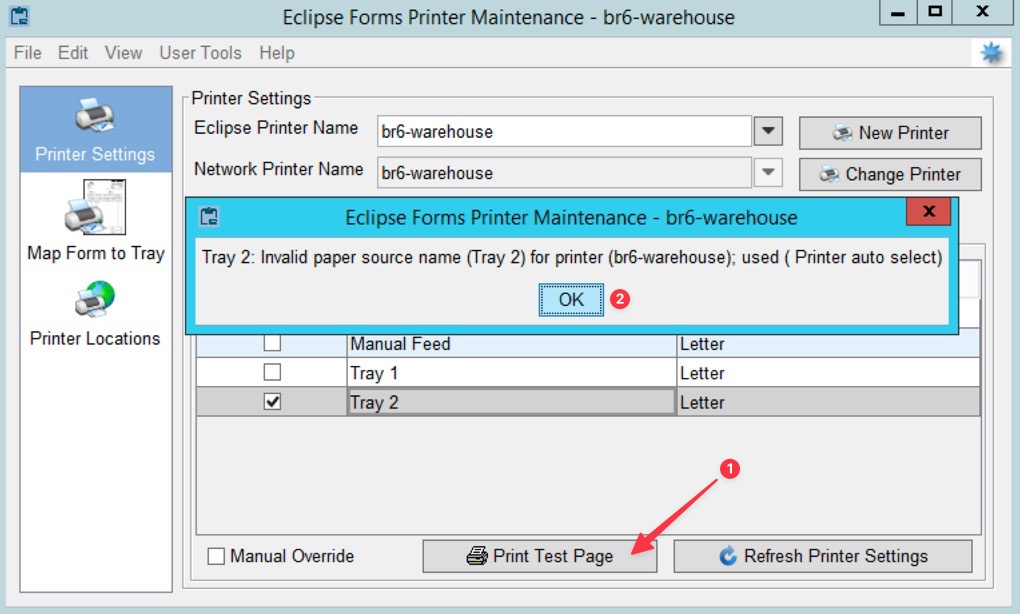Toggle the Tray 1 checkbox

(x=272, y=372)
